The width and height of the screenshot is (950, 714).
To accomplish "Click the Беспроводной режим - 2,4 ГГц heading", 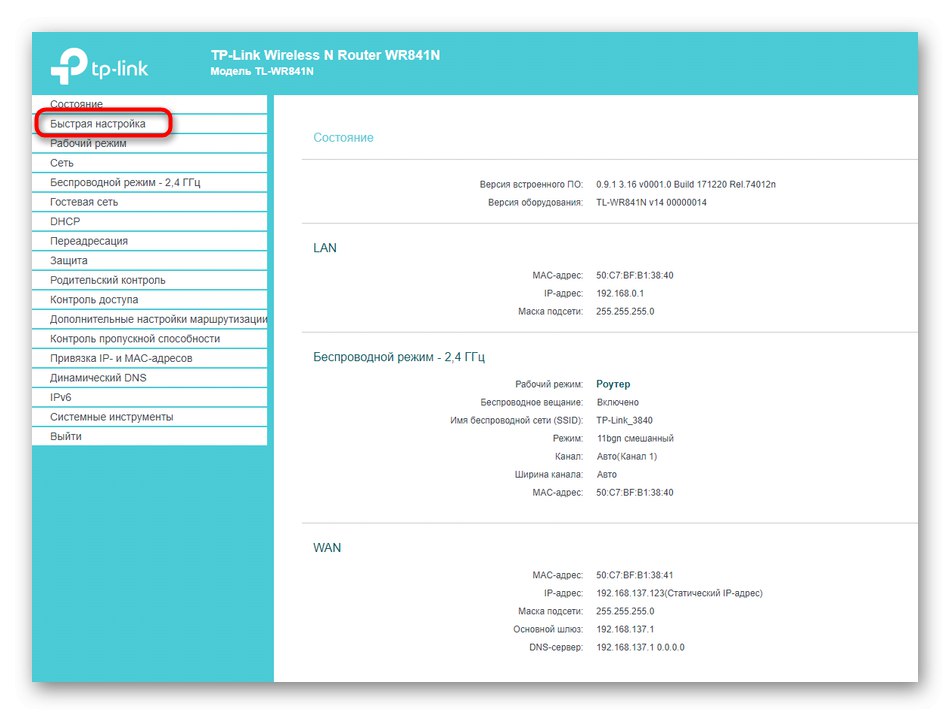I will 399,357.
